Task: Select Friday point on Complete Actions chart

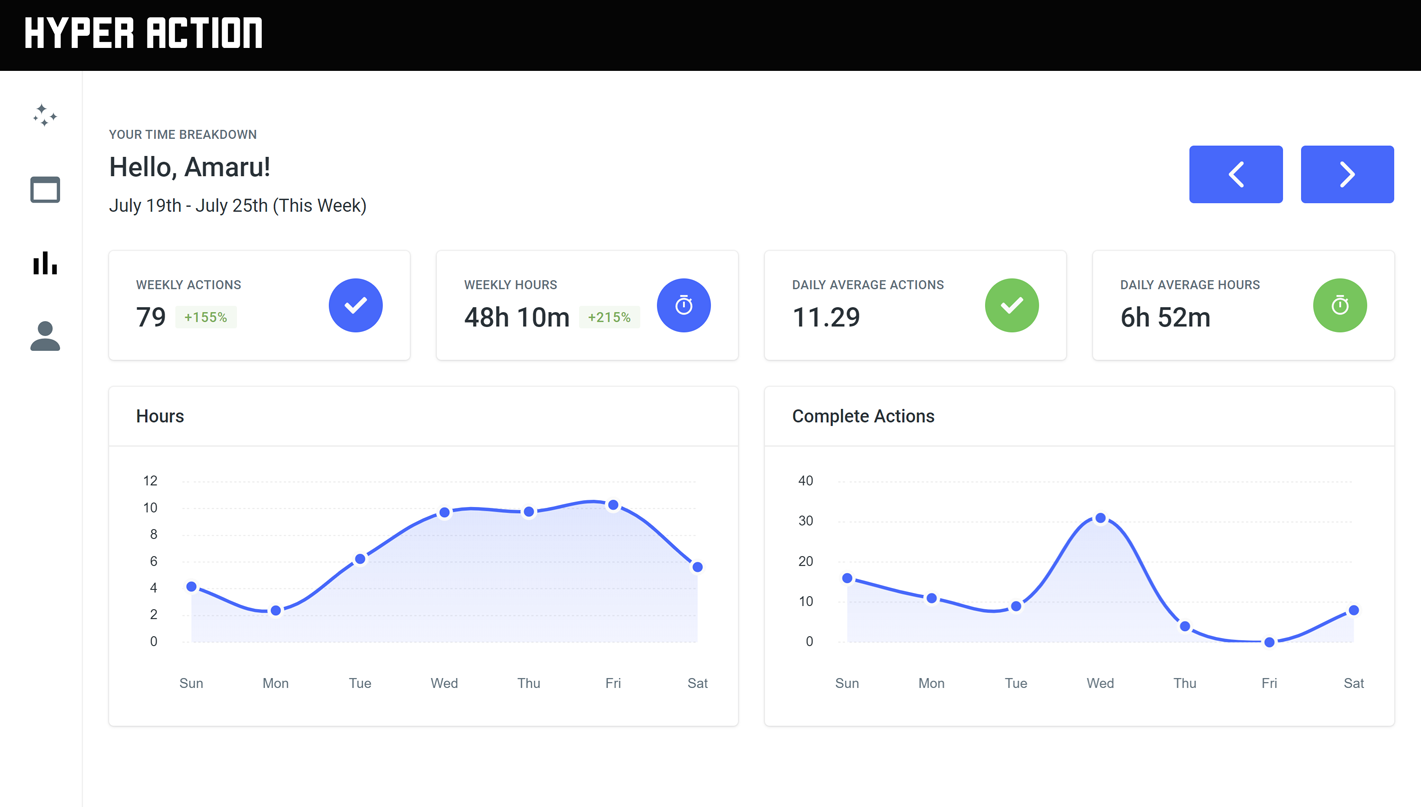Action: (x=1269, y=642)
